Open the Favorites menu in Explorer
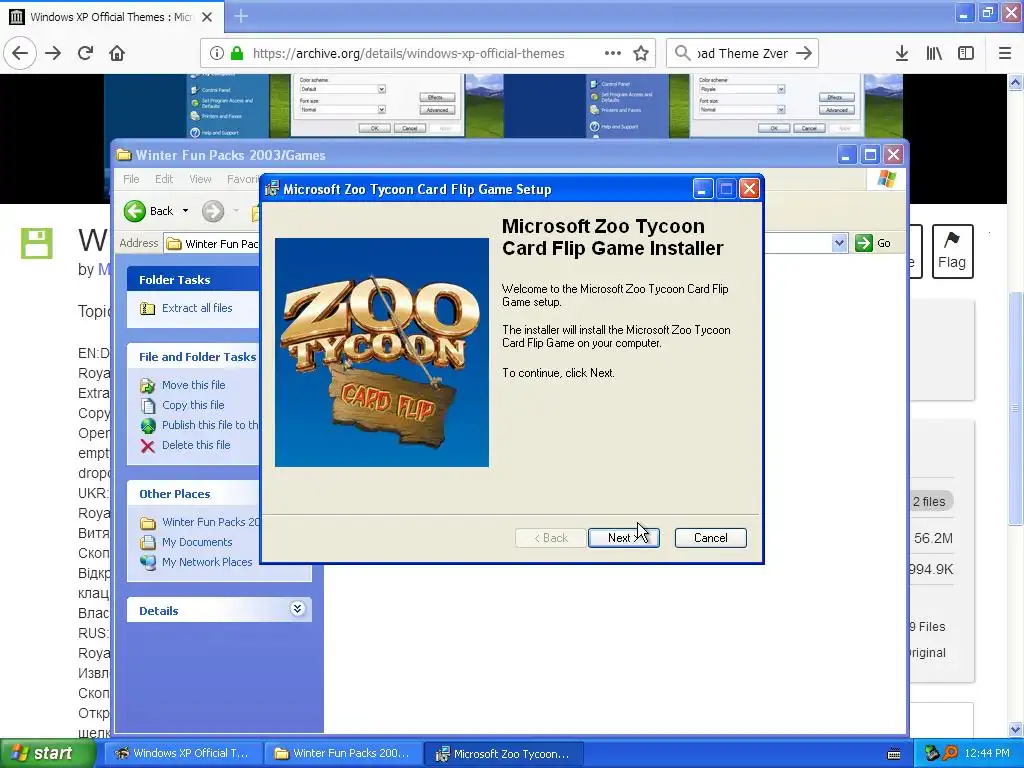This screenshot has width=1024, height=768. pyautogui.click(x=242, y=179)
